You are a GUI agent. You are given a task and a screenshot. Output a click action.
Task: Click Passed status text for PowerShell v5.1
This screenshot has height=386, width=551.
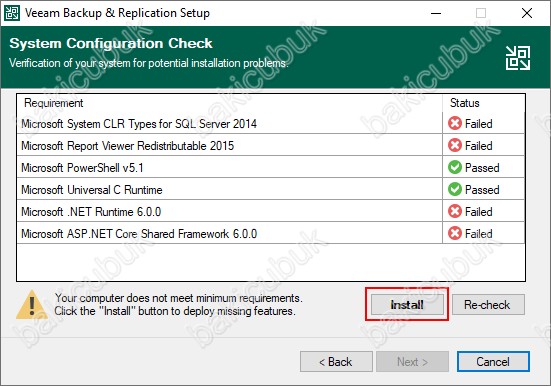point(482,168)
